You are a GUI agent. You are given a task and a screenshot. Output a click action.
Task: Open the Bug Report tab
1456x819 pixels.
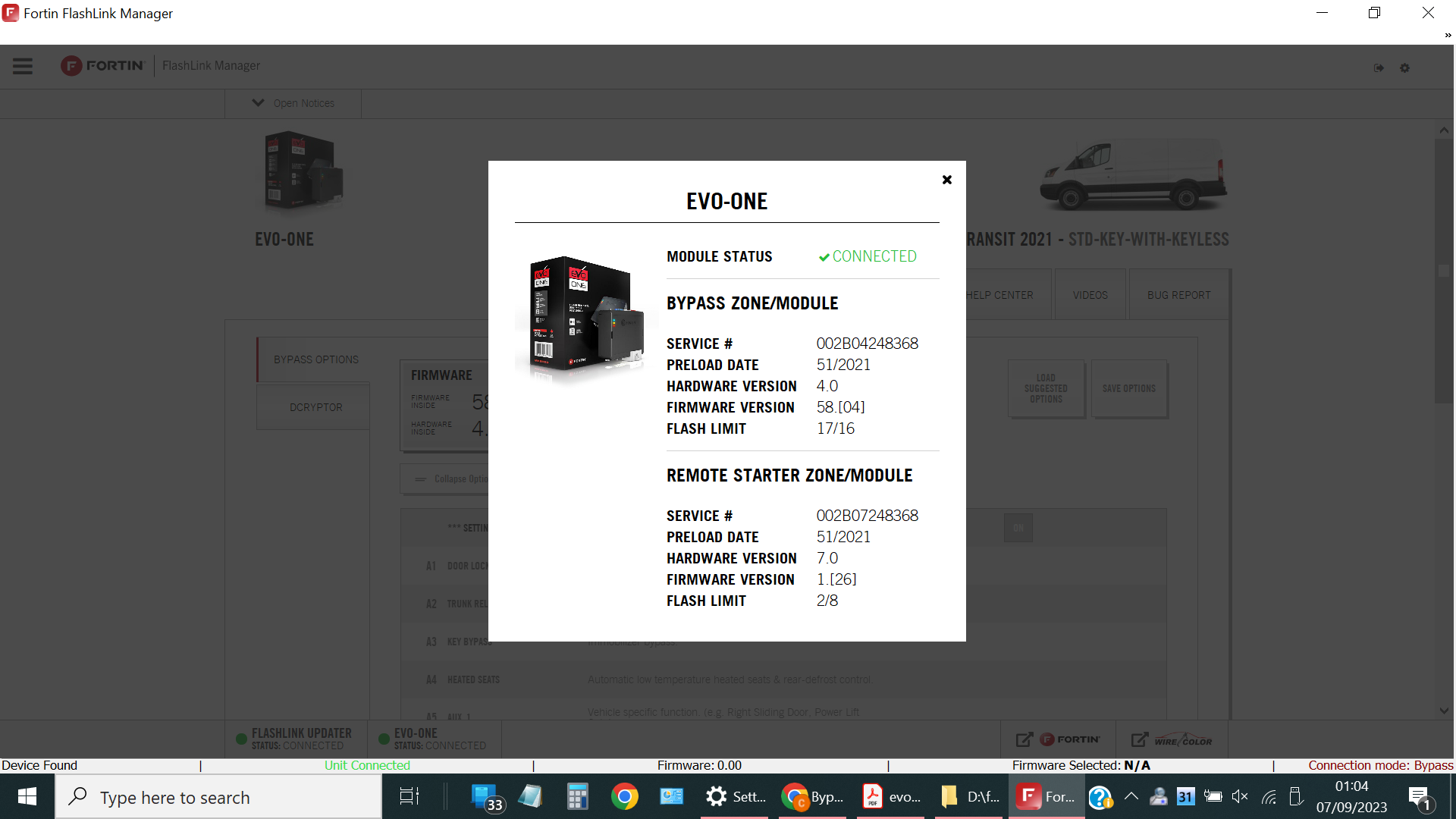pos(1178,295)
